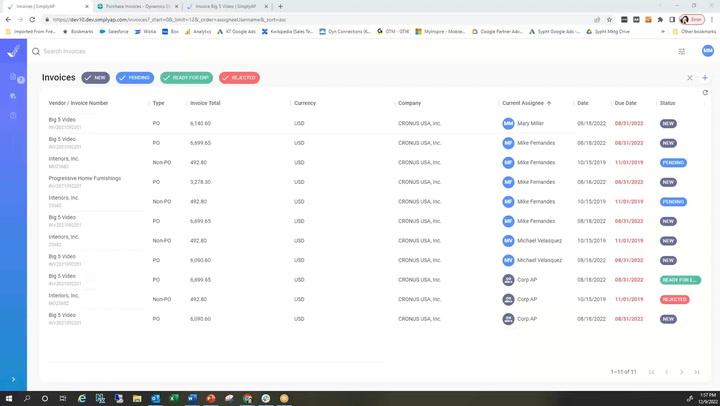Open the help icon in sidebar

13,115
